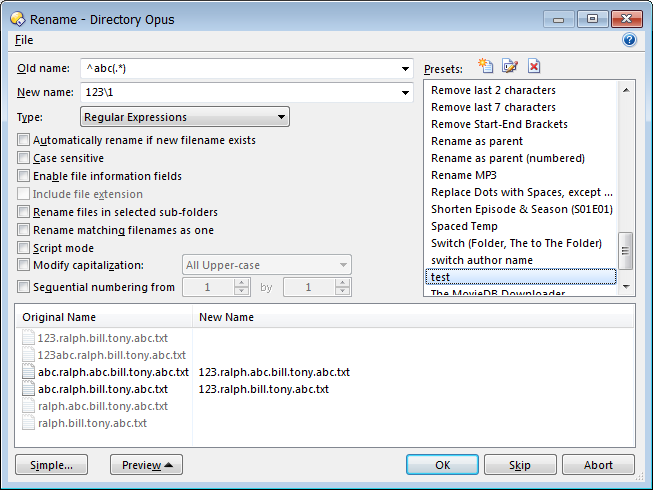Click new name 123.ralph.abc.bill.tony.abc.txt
Screen dimensions: 653x490
(274, 372)
